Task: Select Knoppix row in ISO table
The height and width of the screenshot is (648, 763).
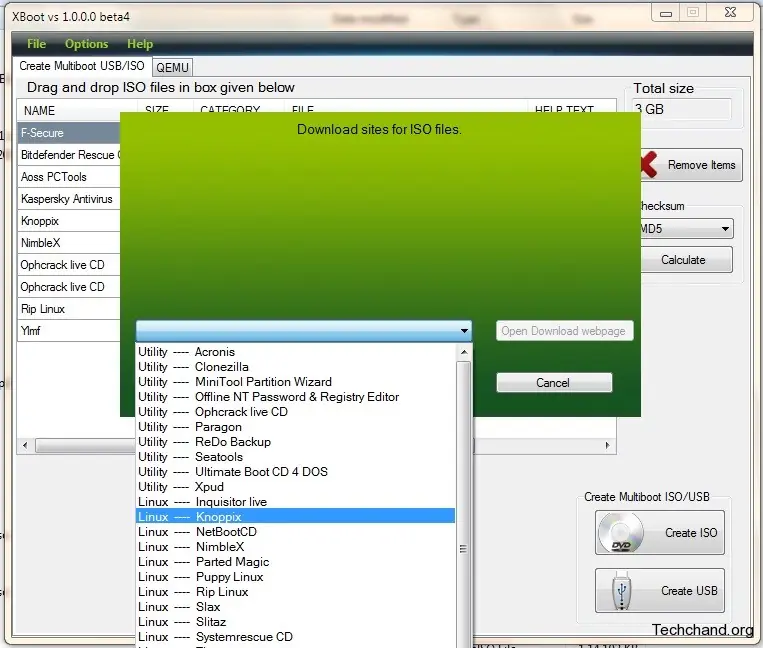Action: (69, 221)
